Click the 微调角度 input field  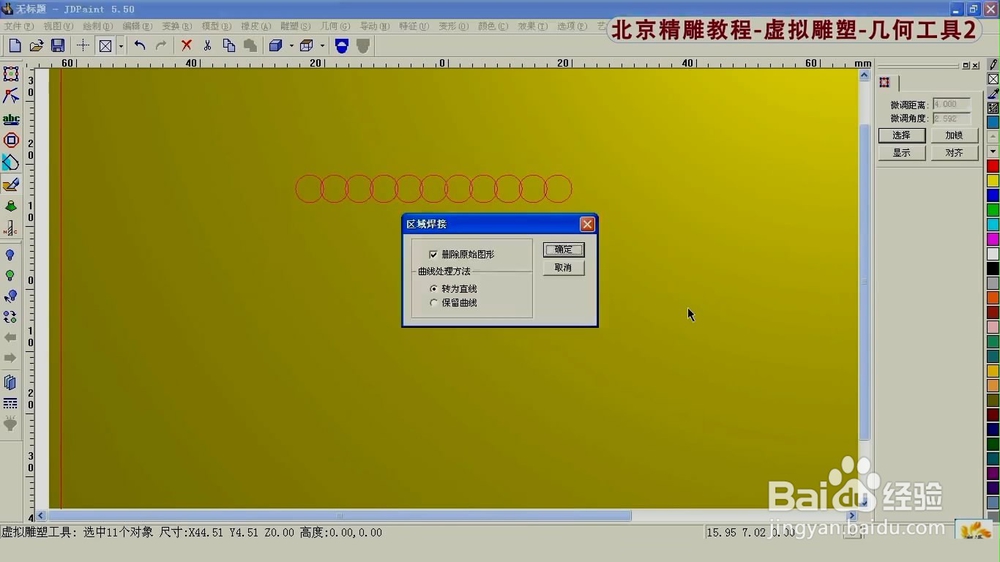tap(952, 119)
